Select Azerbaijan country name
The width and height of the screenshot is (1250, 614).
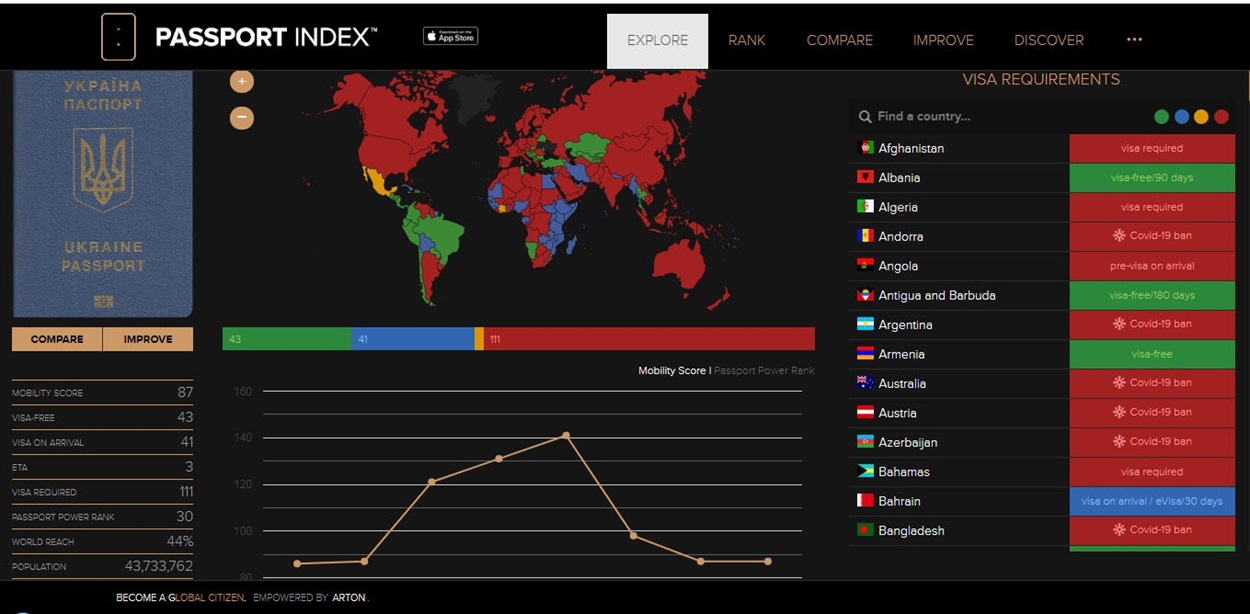coord(908,442)
